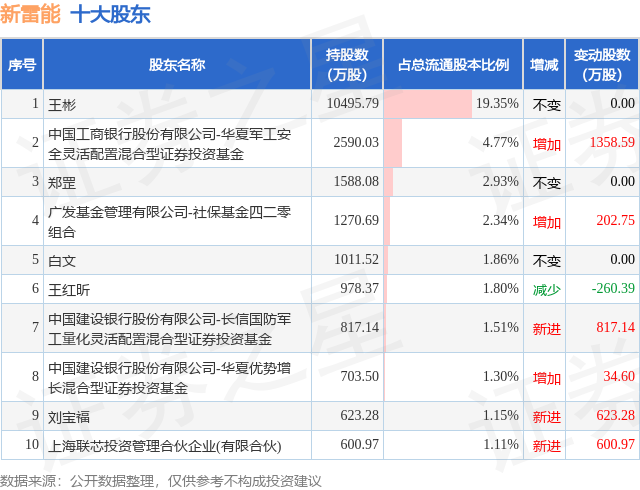640x490 pixels.
Task: Click 增加 status in 华夏优势 row
Action: [x=547, y=378]
